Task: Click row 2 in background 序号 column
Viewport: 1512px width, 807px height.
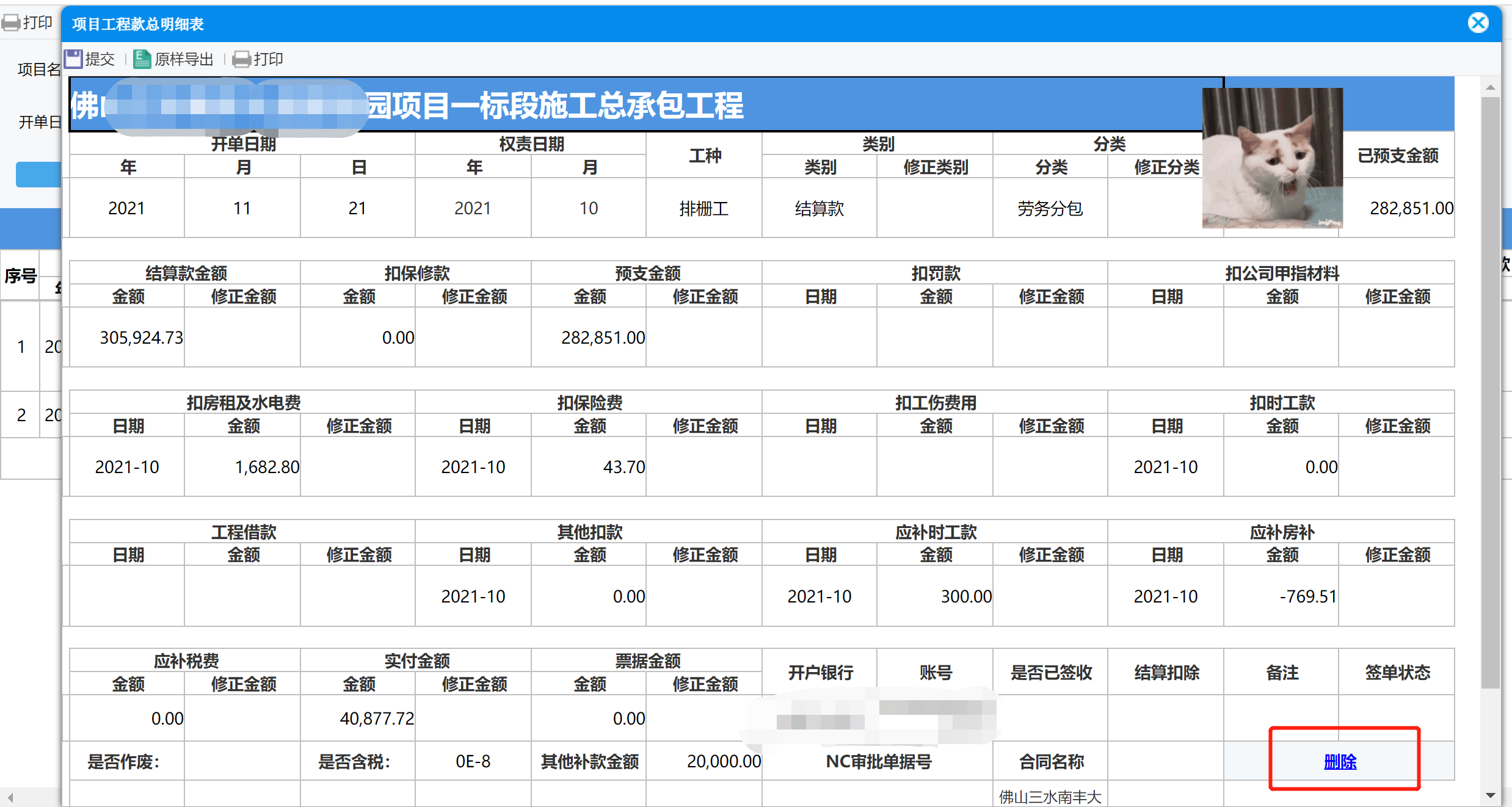Action: pos(21,414)
